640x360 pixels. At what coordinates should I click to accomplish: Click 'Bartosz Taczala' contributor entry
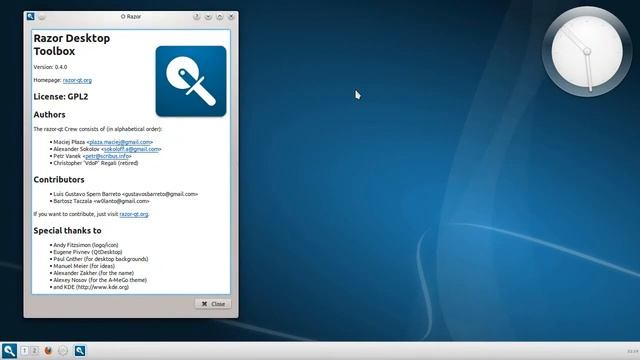click(101, 201)
